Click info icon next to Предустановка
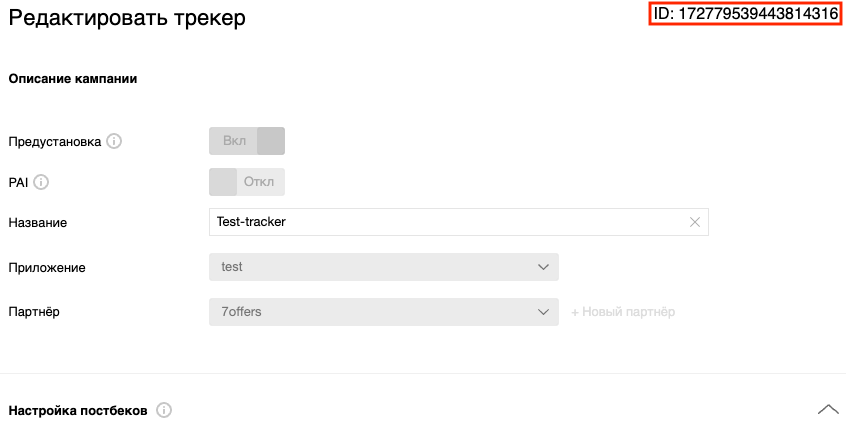 pyautogui.click(x=114, y=142)
